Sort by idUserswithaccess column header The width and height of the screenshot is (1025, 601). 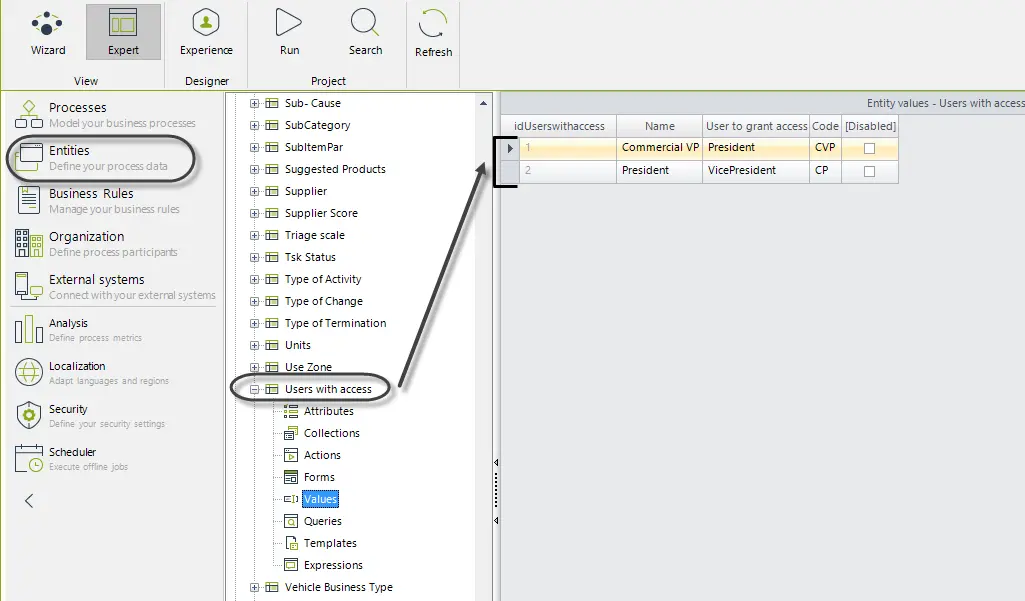coord(559,126)
